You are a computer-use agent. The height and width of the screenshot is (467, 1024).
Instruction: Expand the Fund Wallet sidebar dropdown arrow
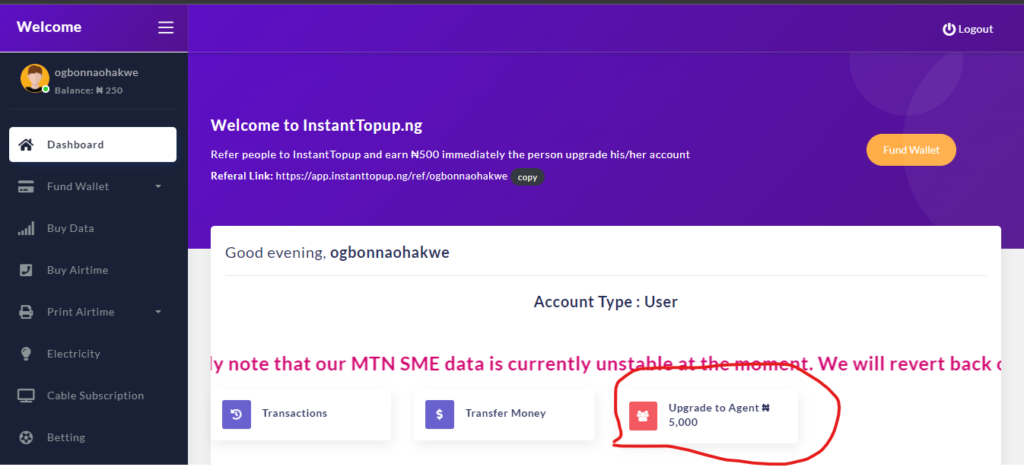click(x=158, y=187)
